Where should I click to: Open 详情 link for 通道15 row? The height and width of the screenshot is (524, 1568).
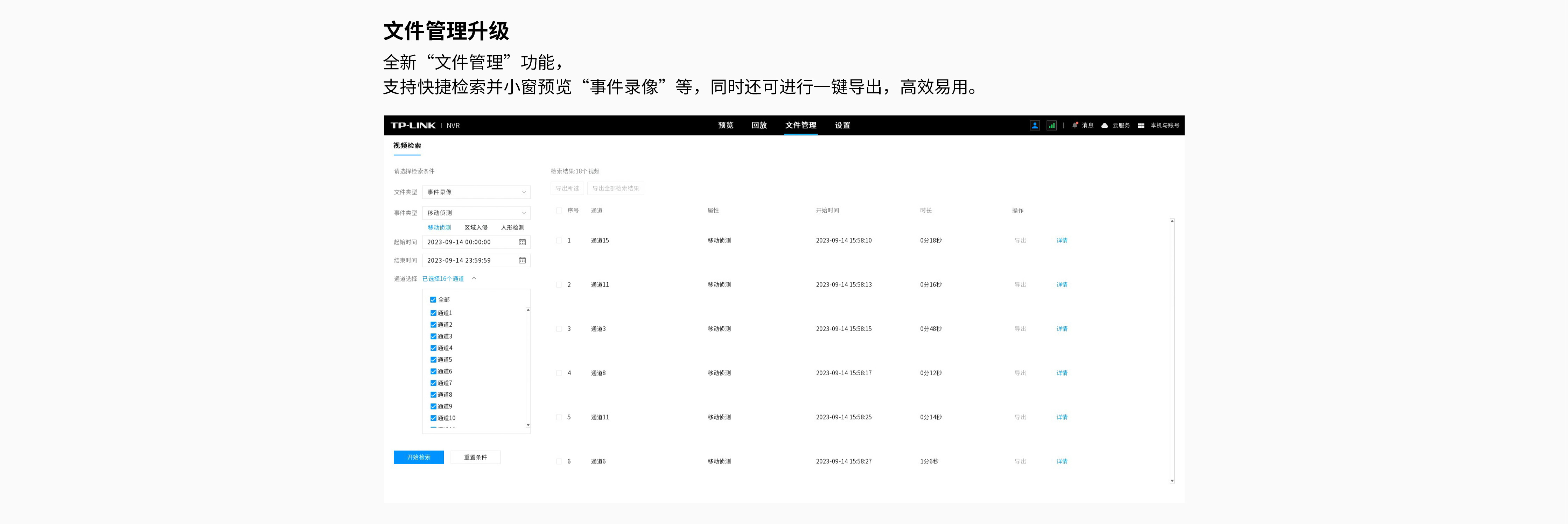click(x=1062, y=240)
